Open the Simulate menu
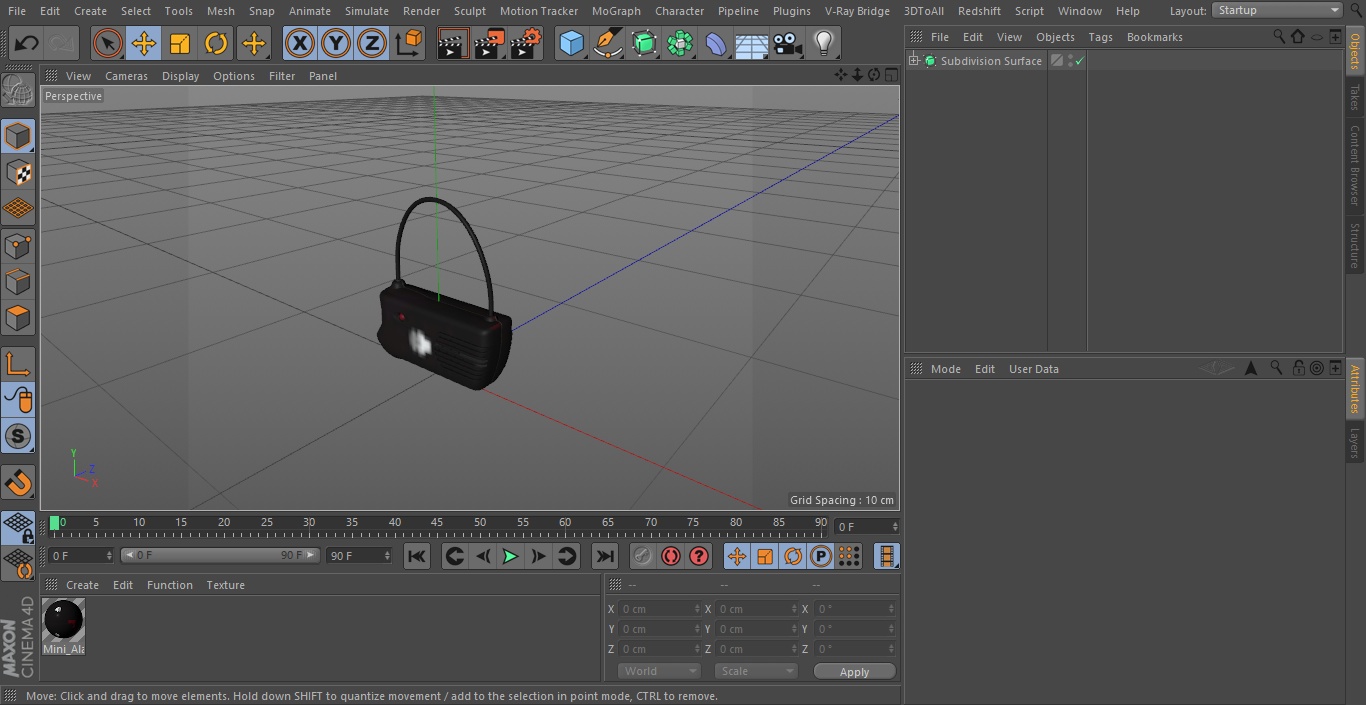 pos(367,11)
